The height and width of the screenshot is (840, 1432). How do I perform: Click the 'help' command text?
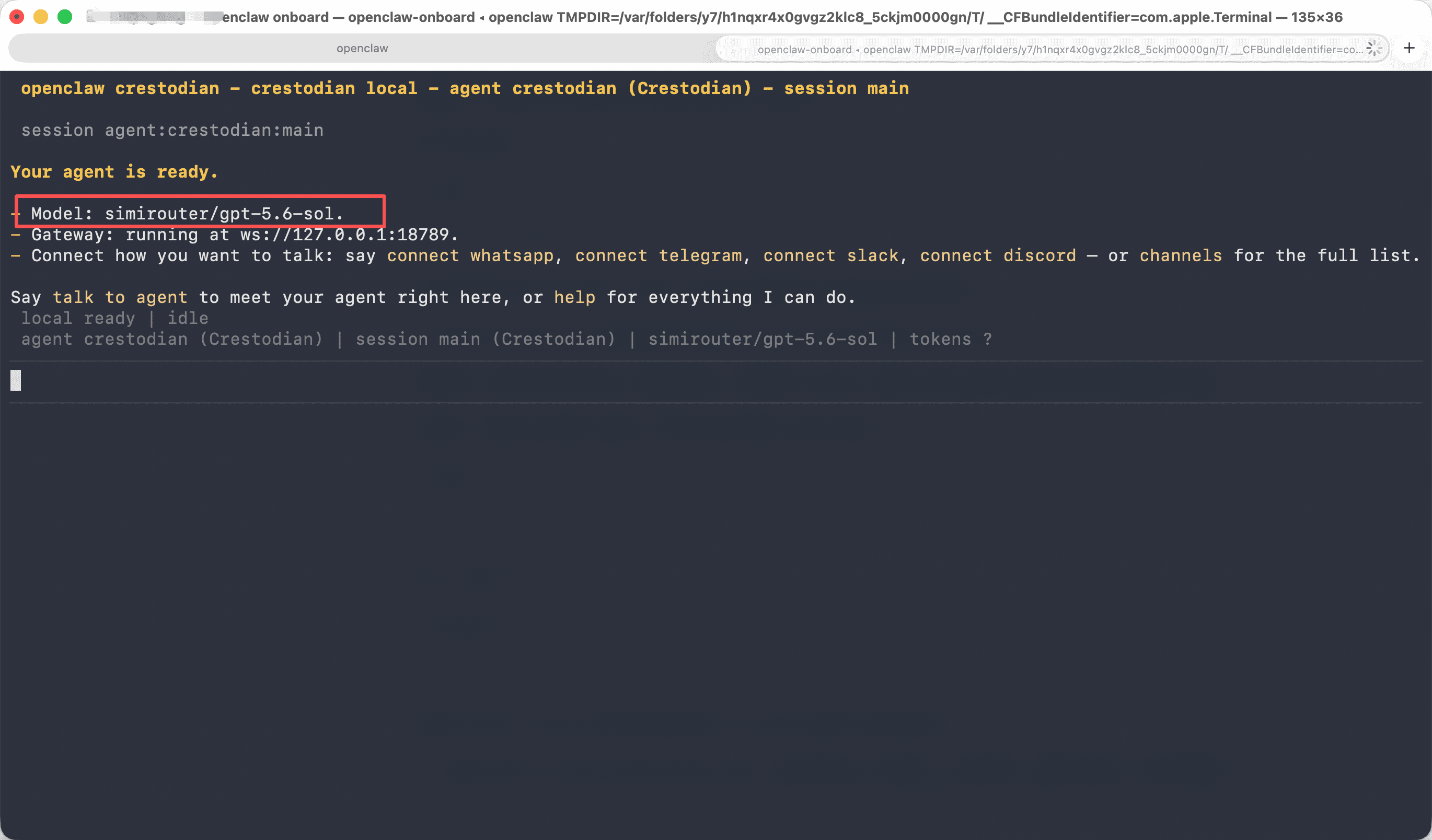[x=574, y=297]
